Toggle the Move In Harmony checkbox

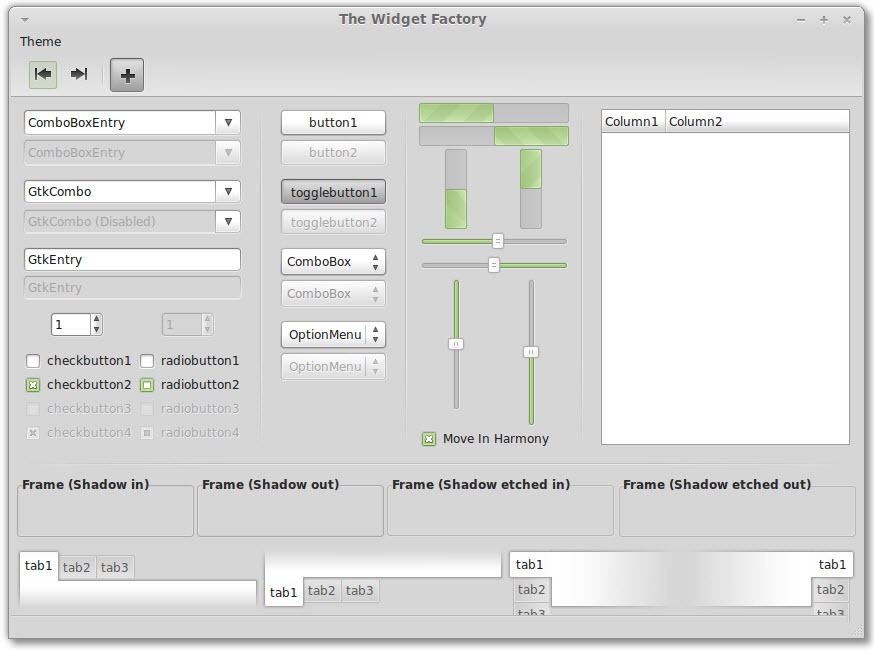(x=429, y=439)
